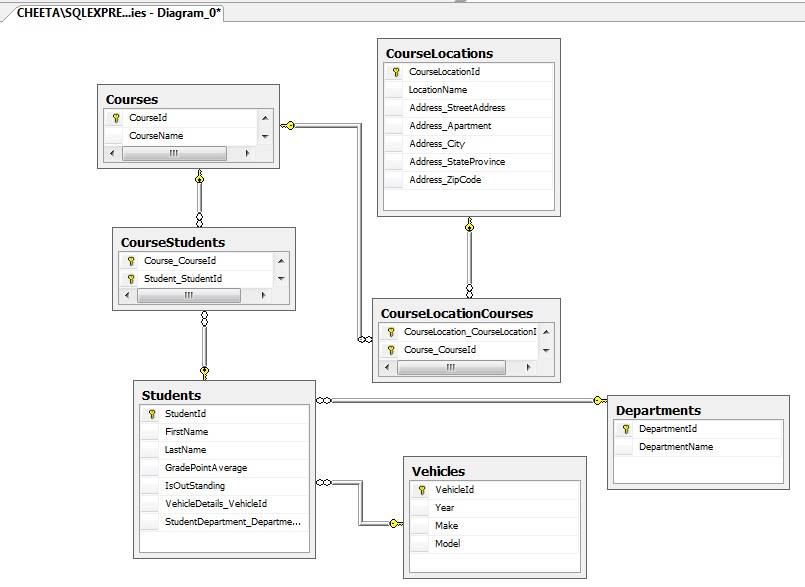Select relationship key endpoint left of Vehicles table

(x=396, y=524)
